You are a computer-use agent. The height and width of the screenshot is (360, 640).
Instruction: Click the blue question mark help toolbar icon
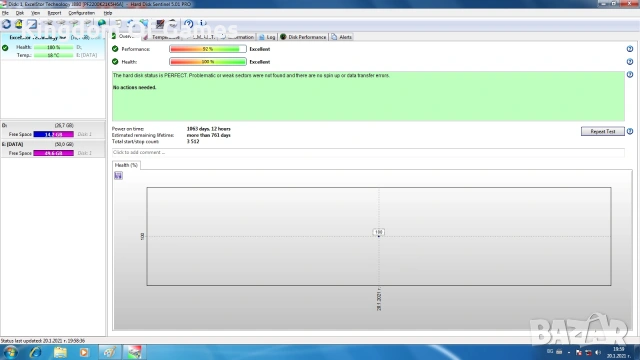click(x=189, y=24)
